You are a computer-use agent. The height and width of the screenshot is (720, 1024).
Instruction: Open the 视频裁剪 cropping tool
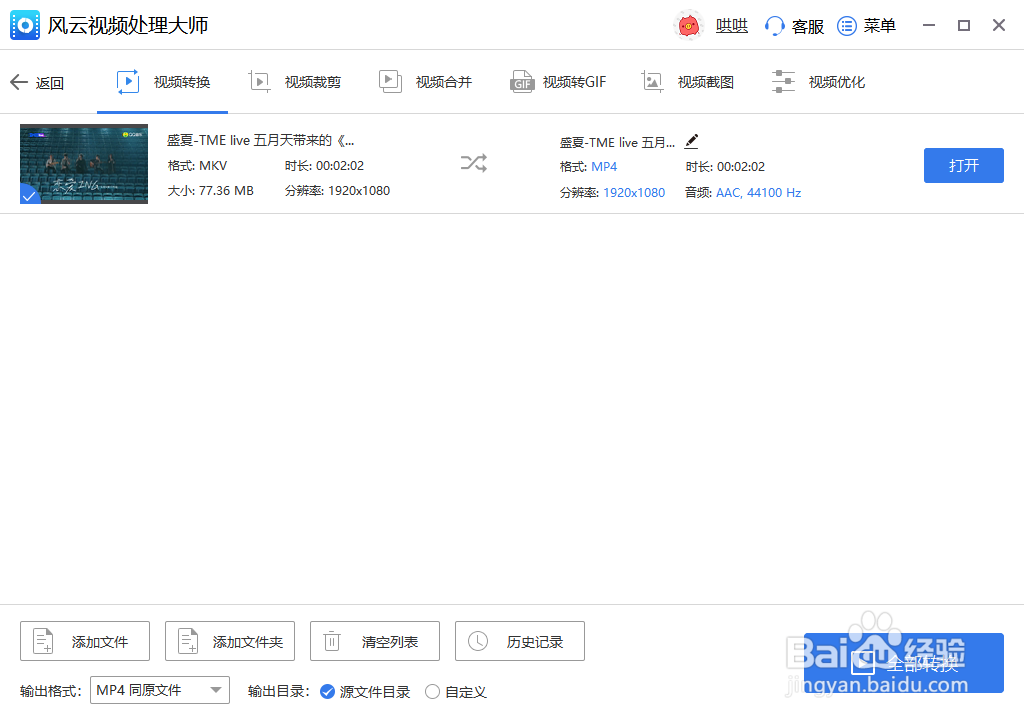tap(295, 81)
